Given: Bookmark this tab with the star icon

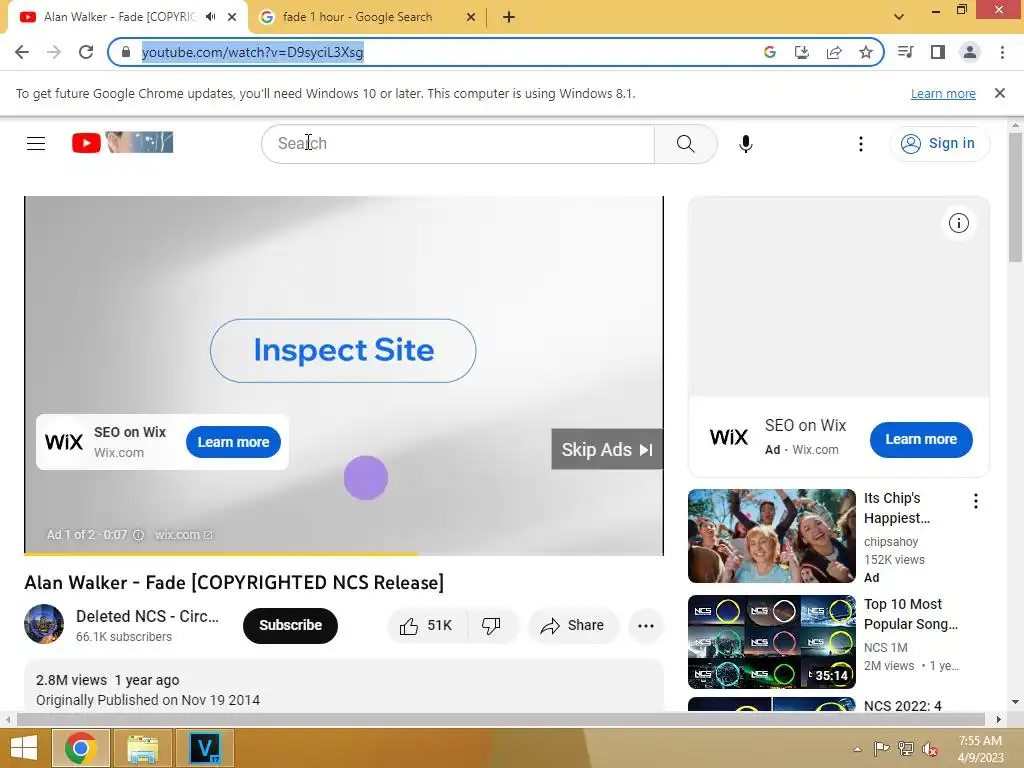Looking at the screenshot, I should coord(866,52).
